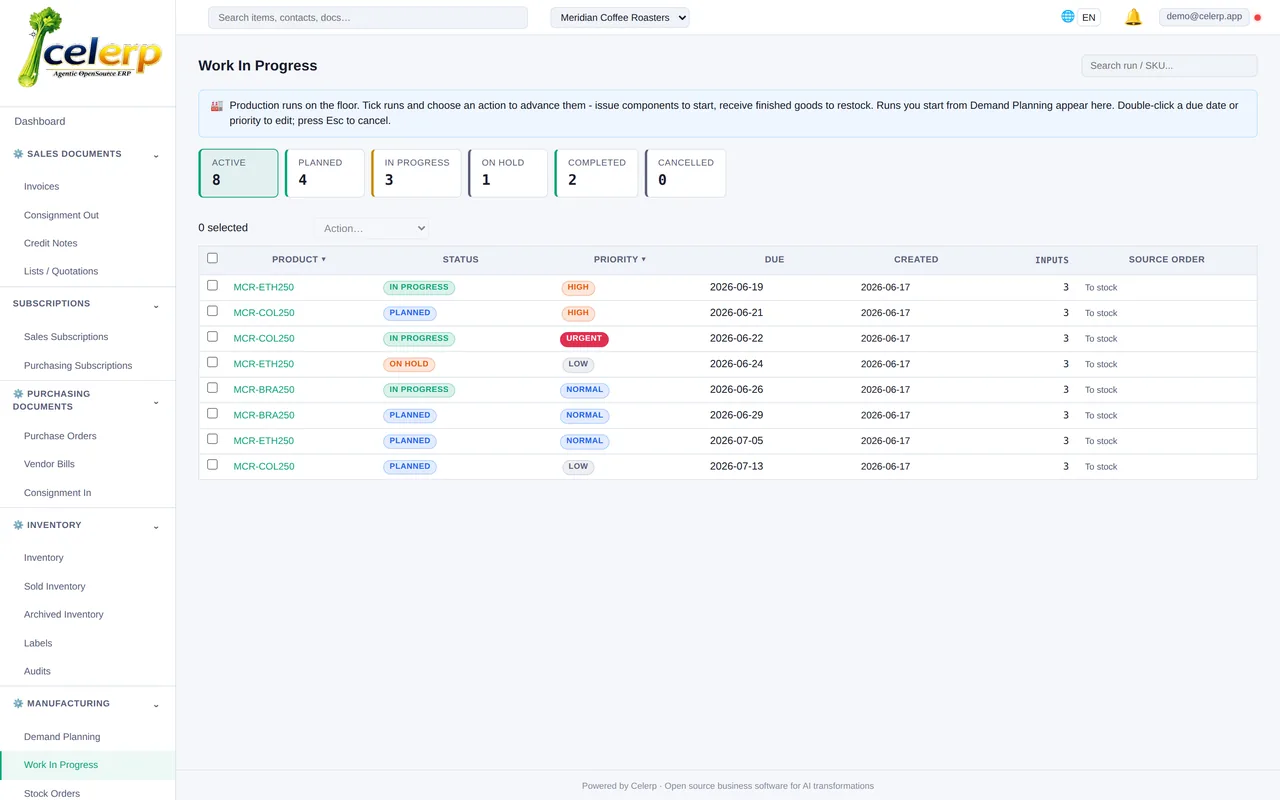Open Invoices in the sidebar
The width and height of the screenshot is (1280, 800).
[41, 186]
